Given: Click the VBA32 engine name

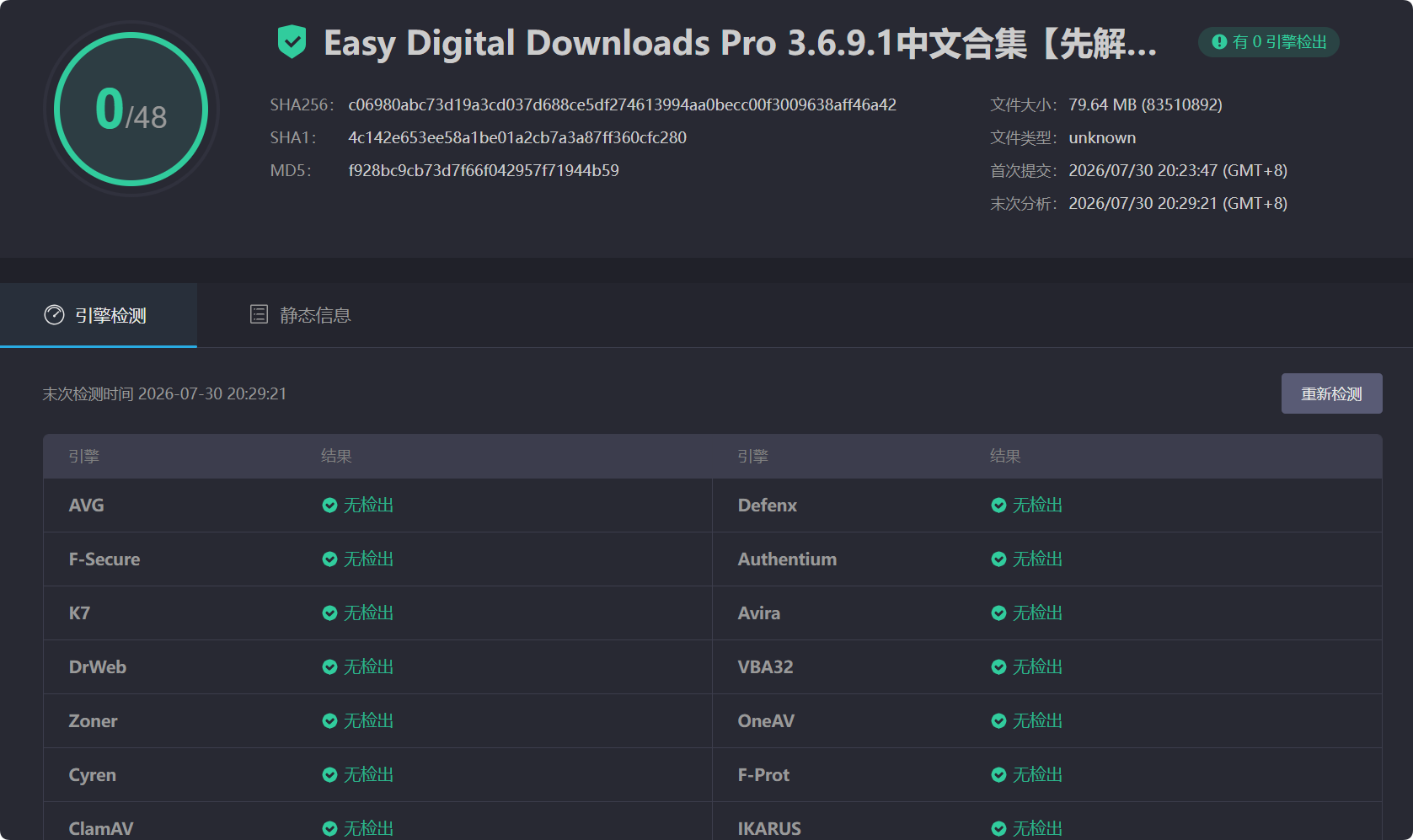Looking at the screenshot, I should click(x=766, y=667).
